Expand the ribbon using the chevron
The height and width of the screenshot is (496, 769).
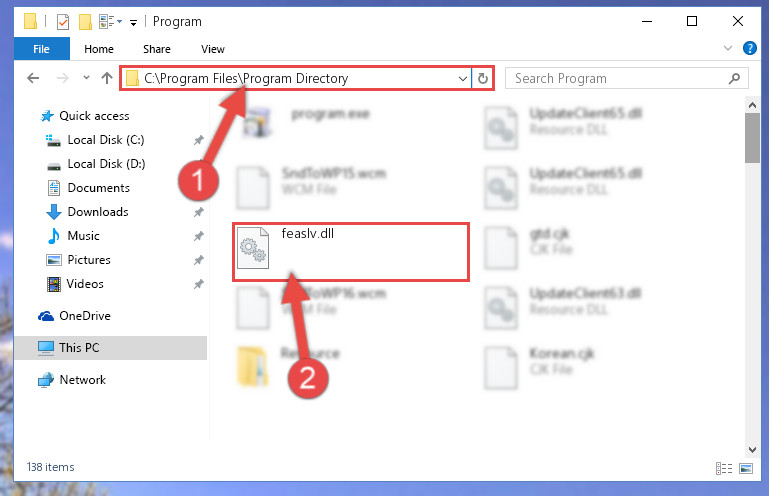click(x=728, y=48)
